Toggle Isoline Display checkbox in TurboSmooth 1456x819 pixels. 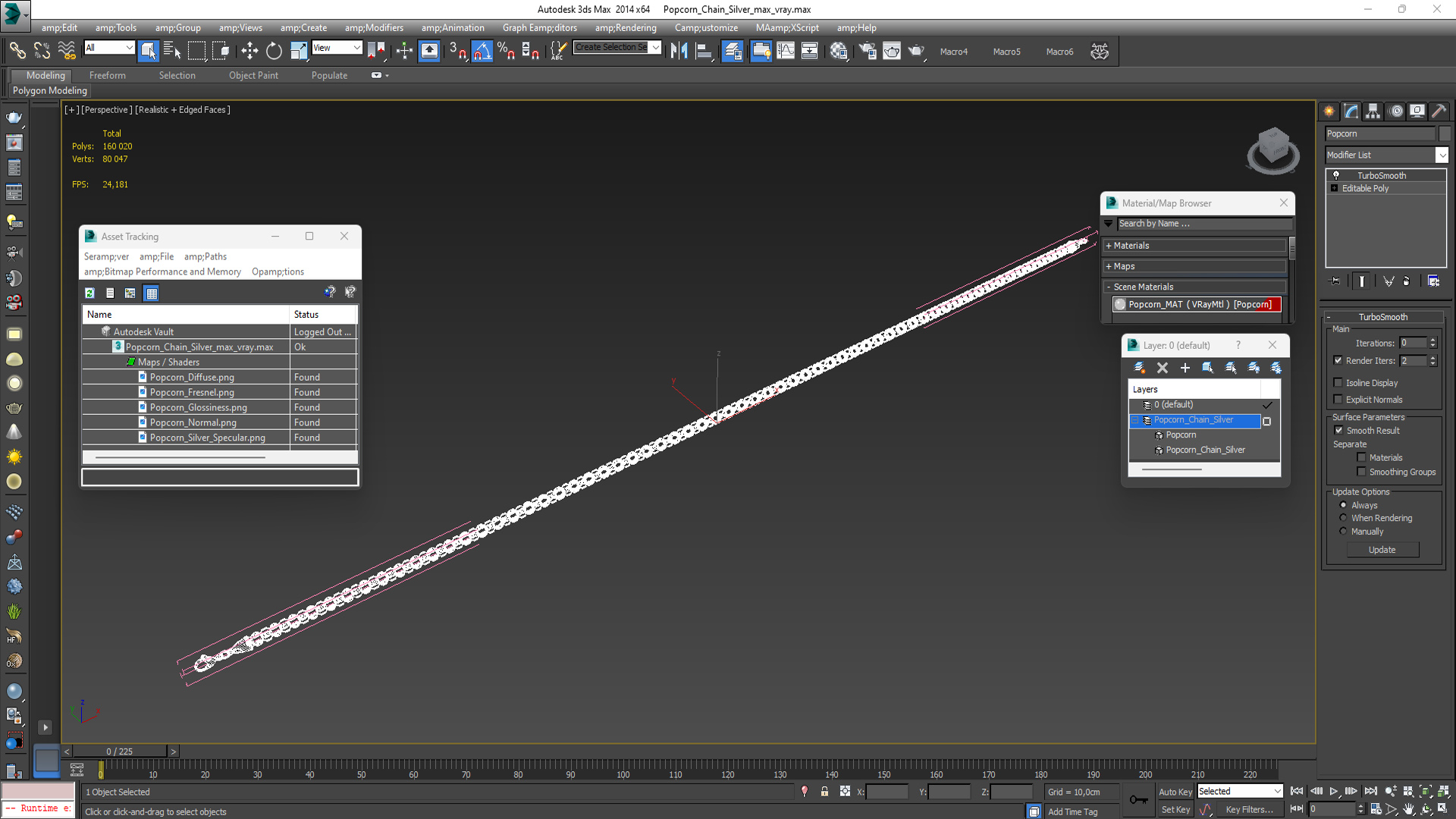[1339, 382]
